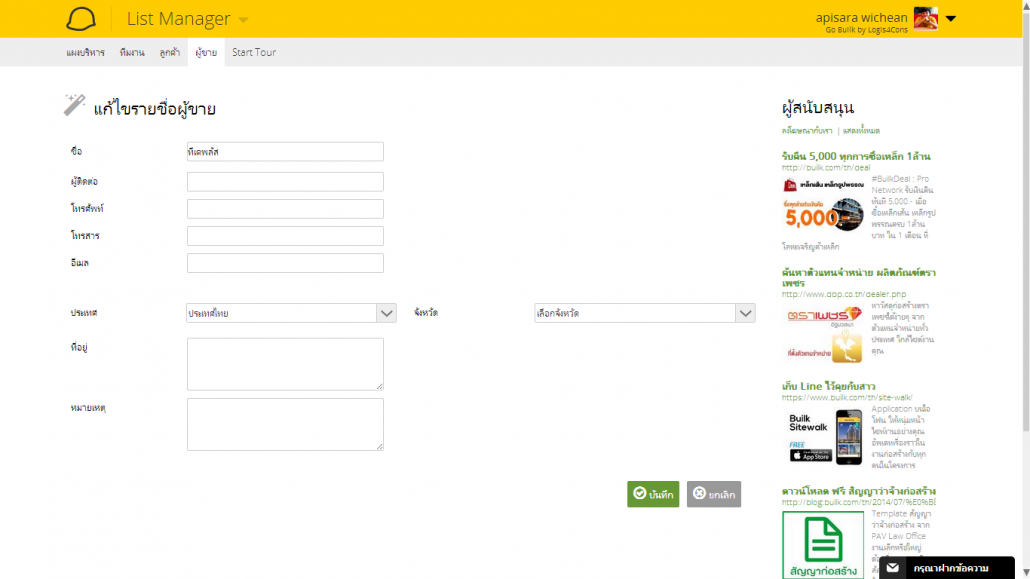Click the Builk Sitewalk phone image
Viewport: 1030px width, 579px height.
[849, 437]
